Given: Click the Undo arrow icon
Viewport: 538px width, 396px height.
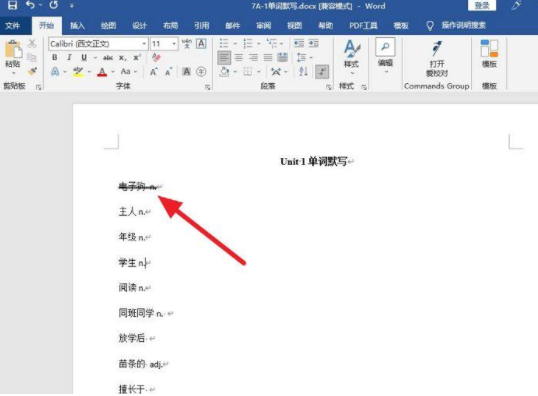Looking at the screenshot, I should [30, 5].
